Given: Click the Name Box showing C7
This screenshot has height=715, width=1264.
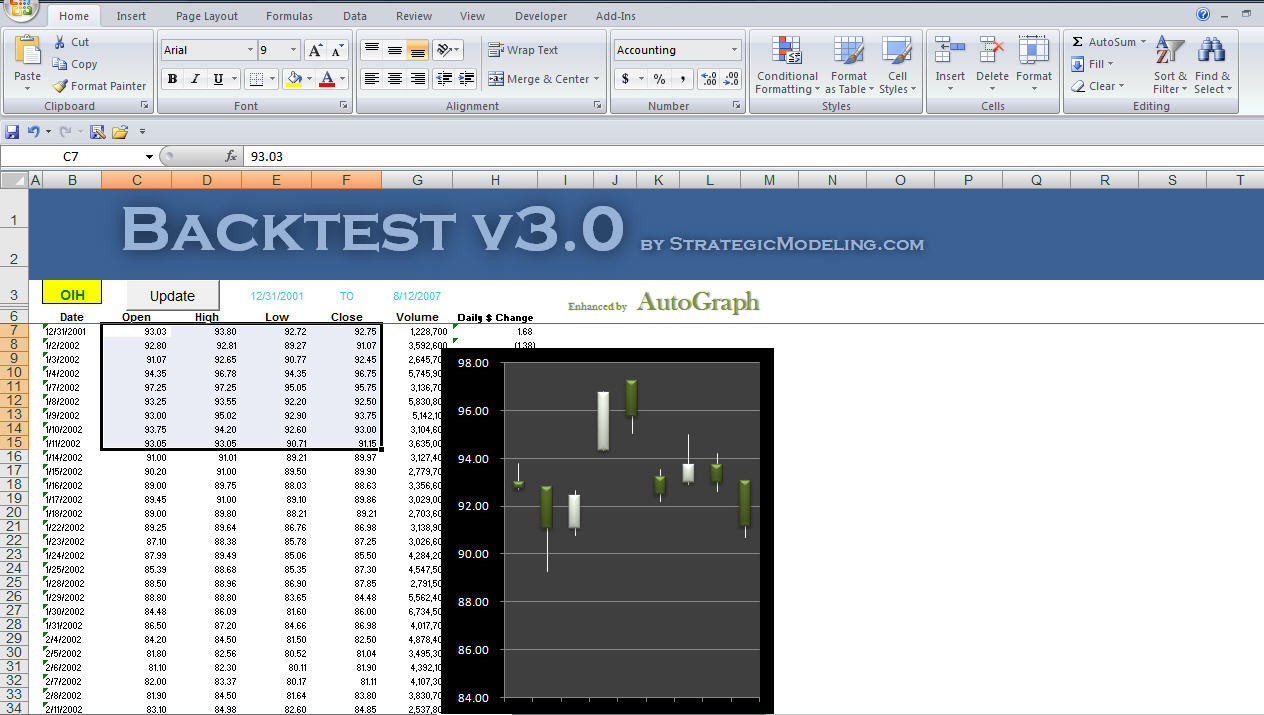Looking at the screenshot, I should pos(70,156).
